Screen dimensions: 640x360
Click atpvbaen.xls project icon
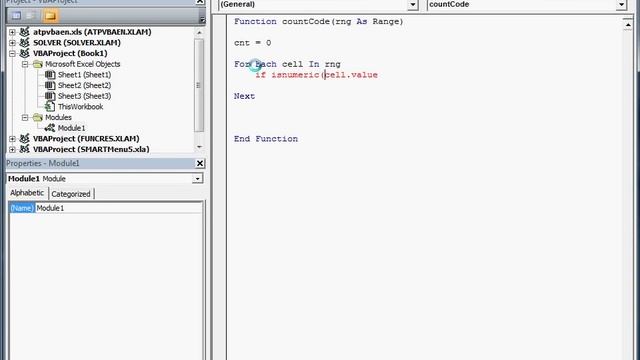[24, 32]
